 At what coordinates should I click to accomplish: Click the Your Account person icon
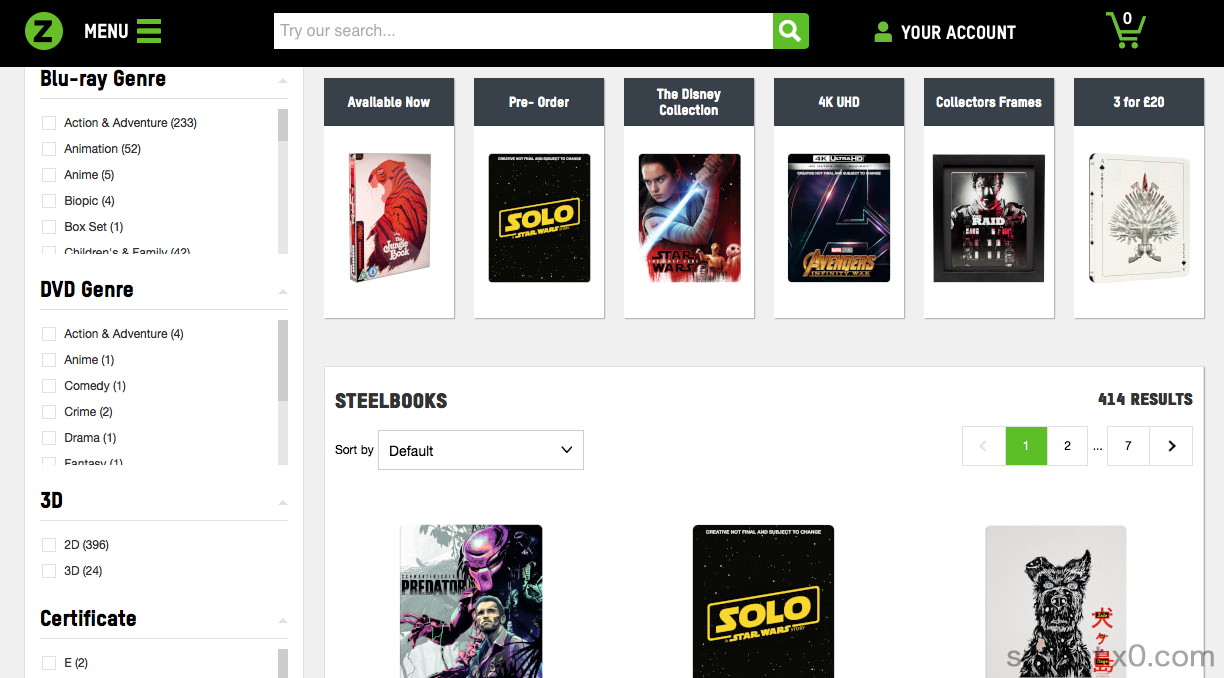pyautogui.click(x=883, y=32)
